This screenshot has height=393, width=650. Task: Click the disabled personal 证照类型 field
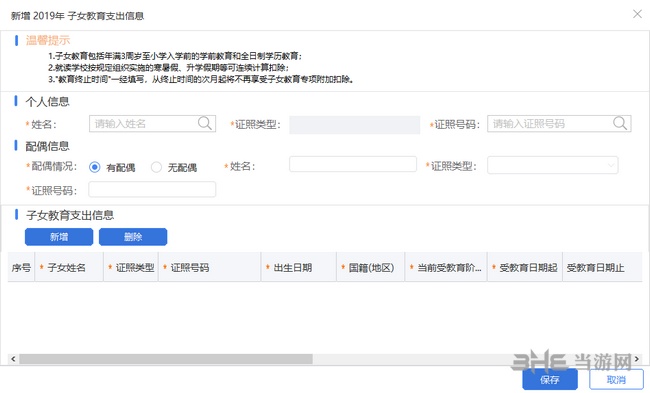pyautogui.click(x=354, y=125)
